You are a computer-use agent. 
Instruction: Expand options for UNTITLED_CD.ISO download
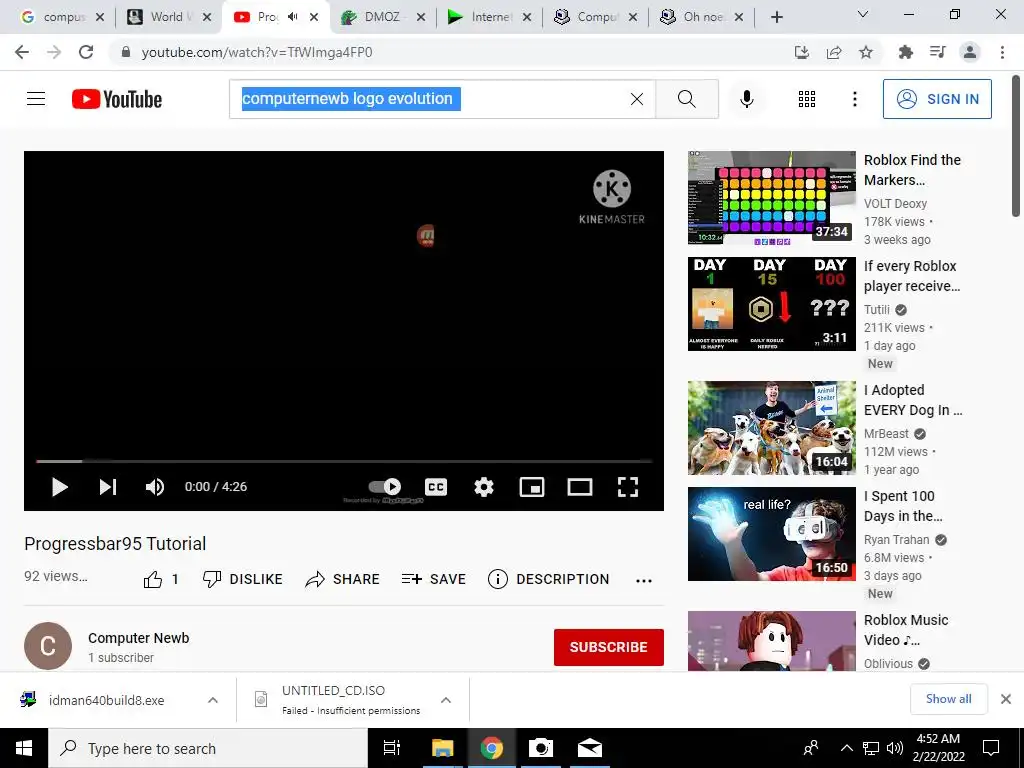point(446,700)
